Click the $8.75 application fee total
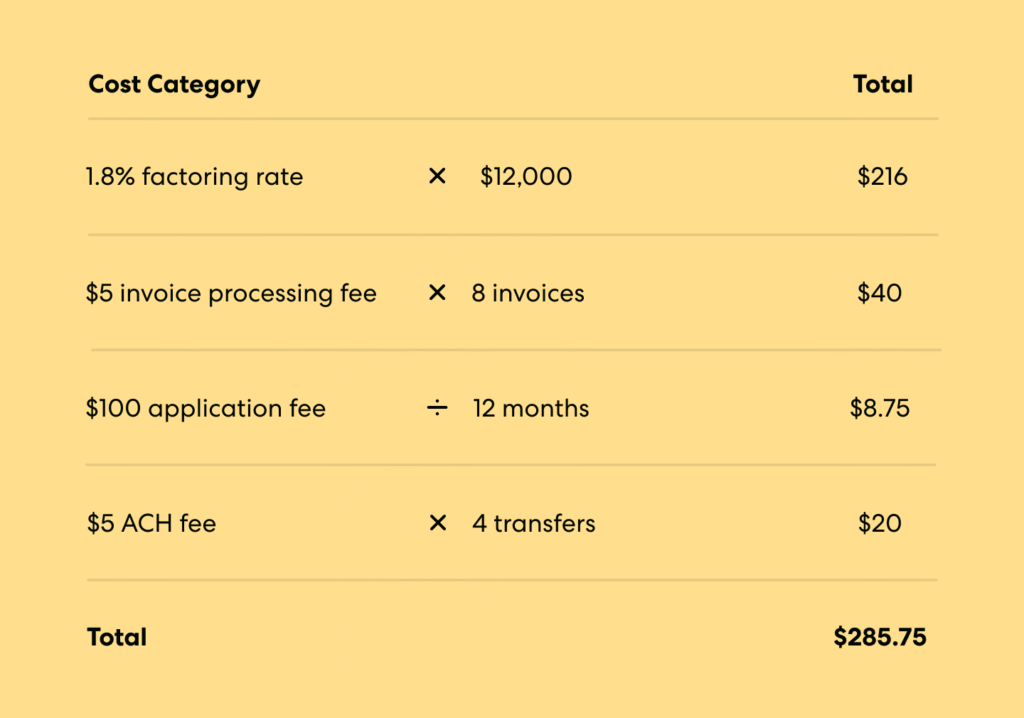 (880, 409)
